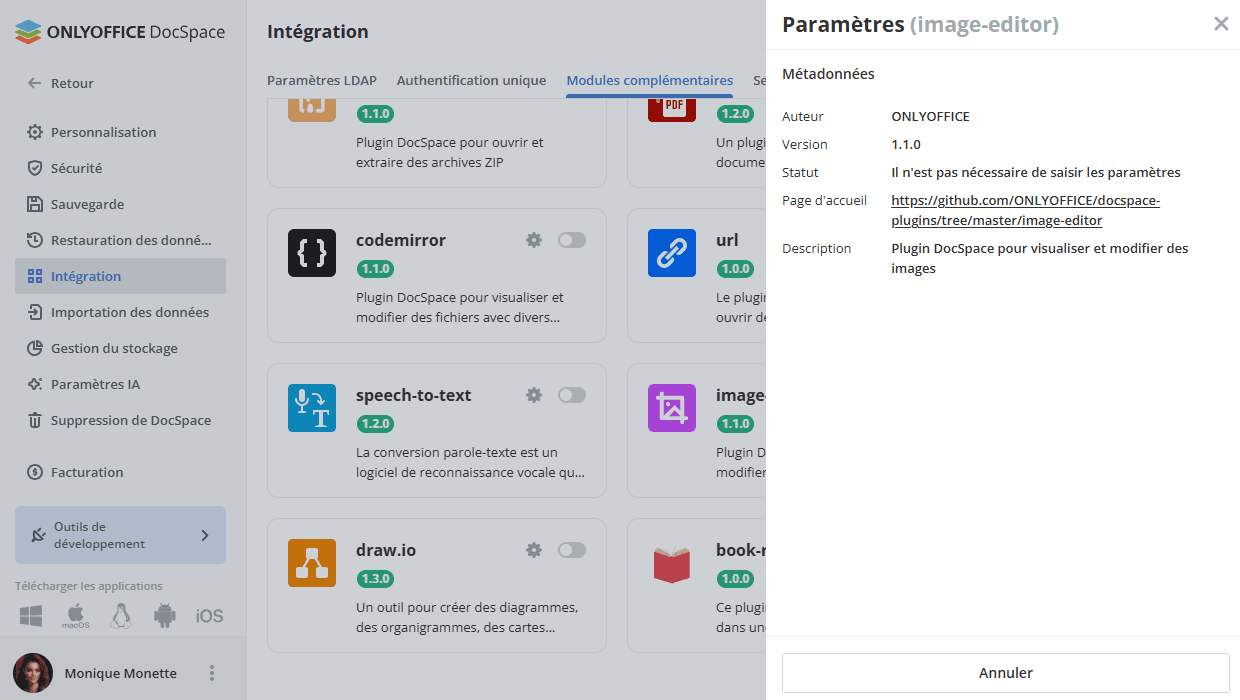
Task: Click the Restauration des données icon
Action: [35, 240]
